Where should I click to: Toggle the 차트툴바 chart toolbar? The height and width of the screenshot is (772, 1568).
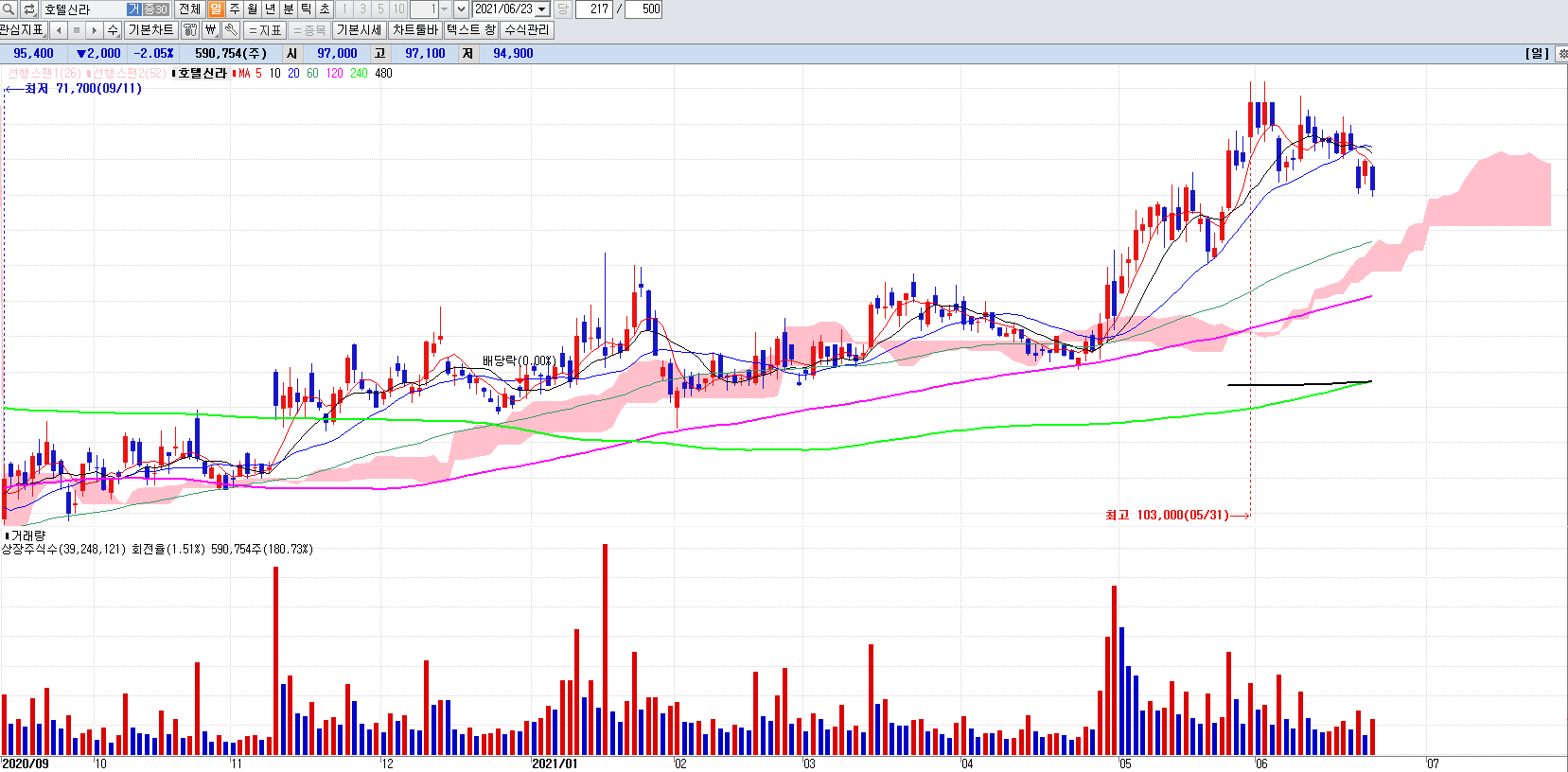[x=414, y=30]
